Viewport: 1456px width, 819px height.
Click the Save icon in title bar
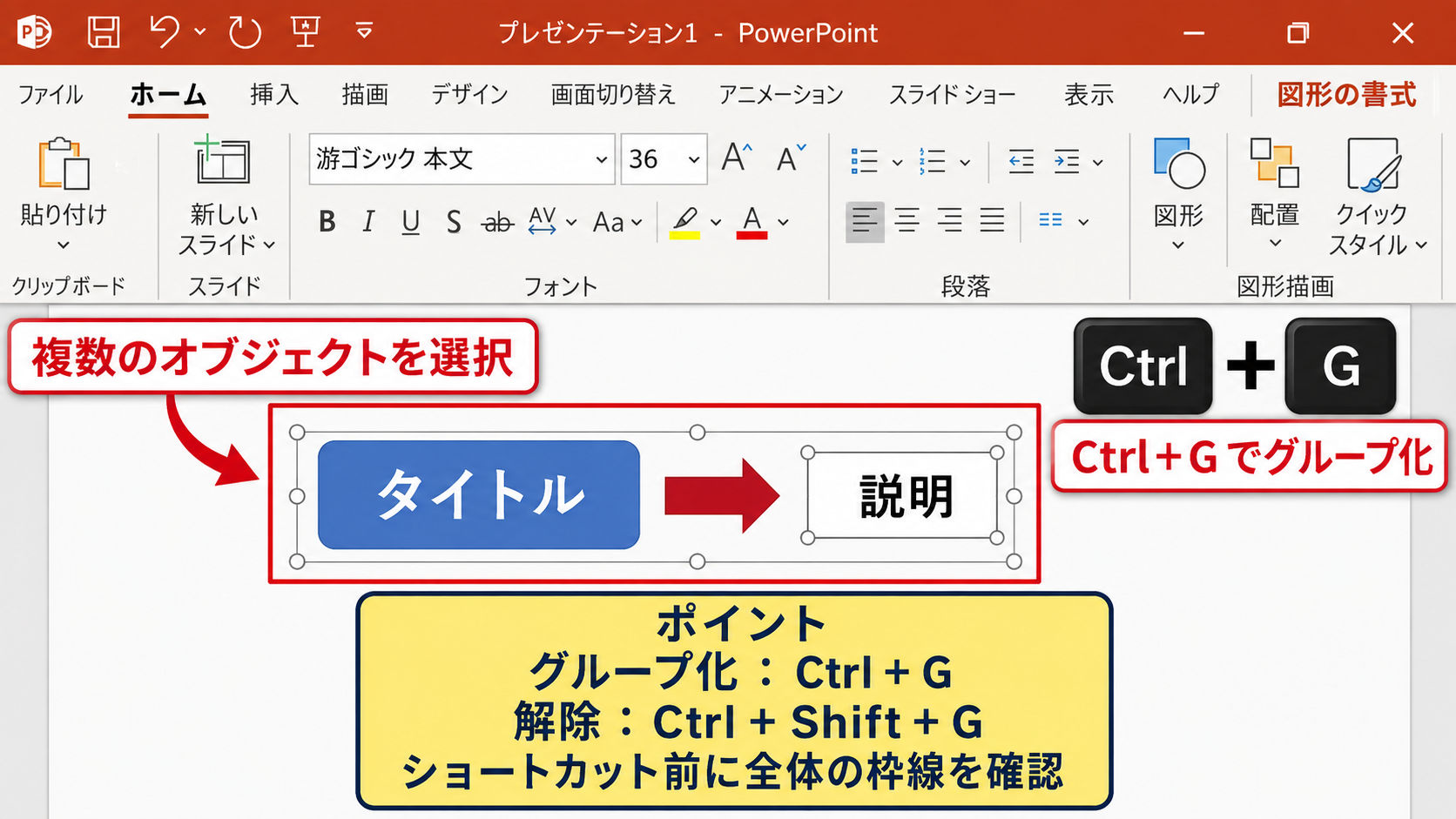(104, 33)
